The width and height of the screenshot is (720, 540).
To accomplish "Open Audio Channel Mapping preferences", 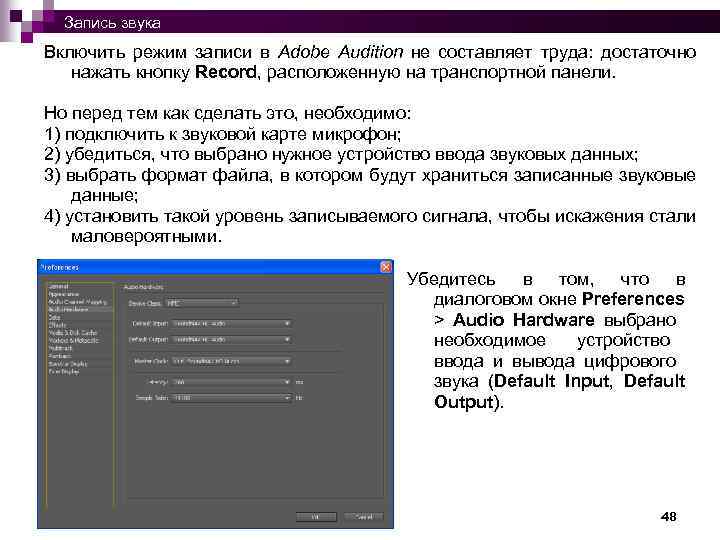I will tap(78, 302).
